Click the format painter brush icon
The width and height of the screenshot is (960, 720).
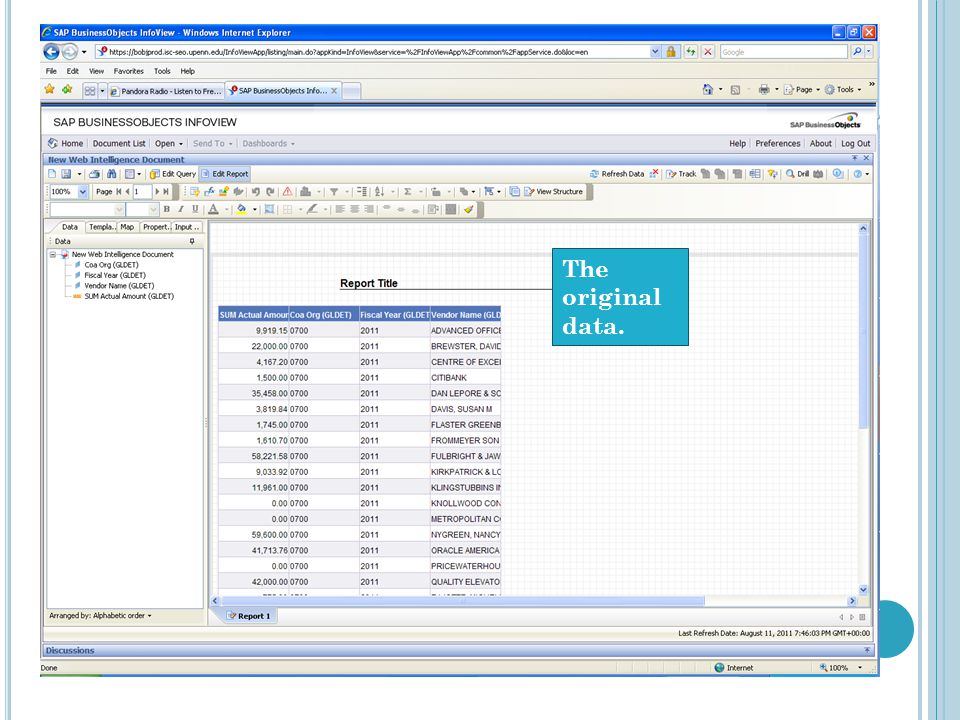(x=469, y=209)
